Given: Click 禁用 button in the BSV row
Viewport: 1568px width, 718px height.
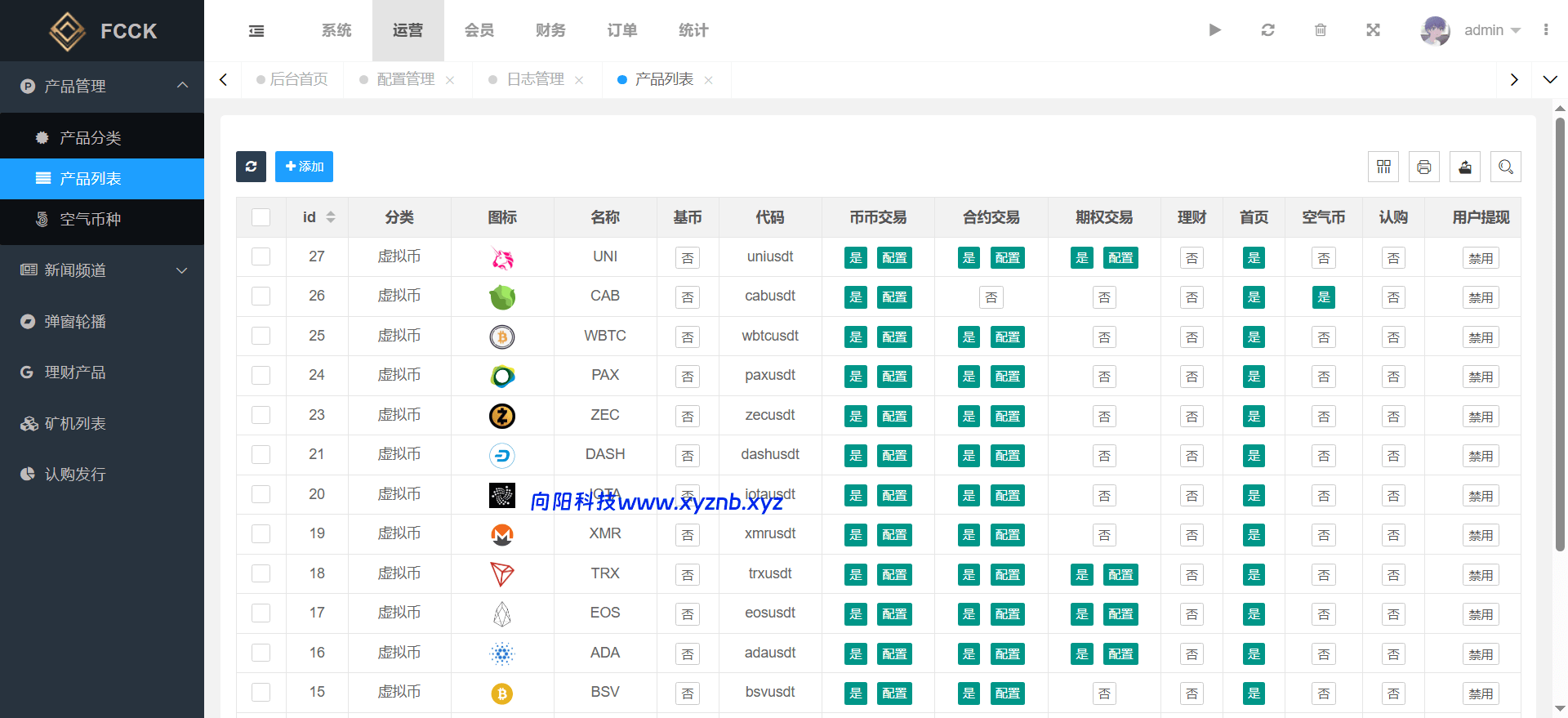Looking at the screenshot, I should [x=1481, y=693].
